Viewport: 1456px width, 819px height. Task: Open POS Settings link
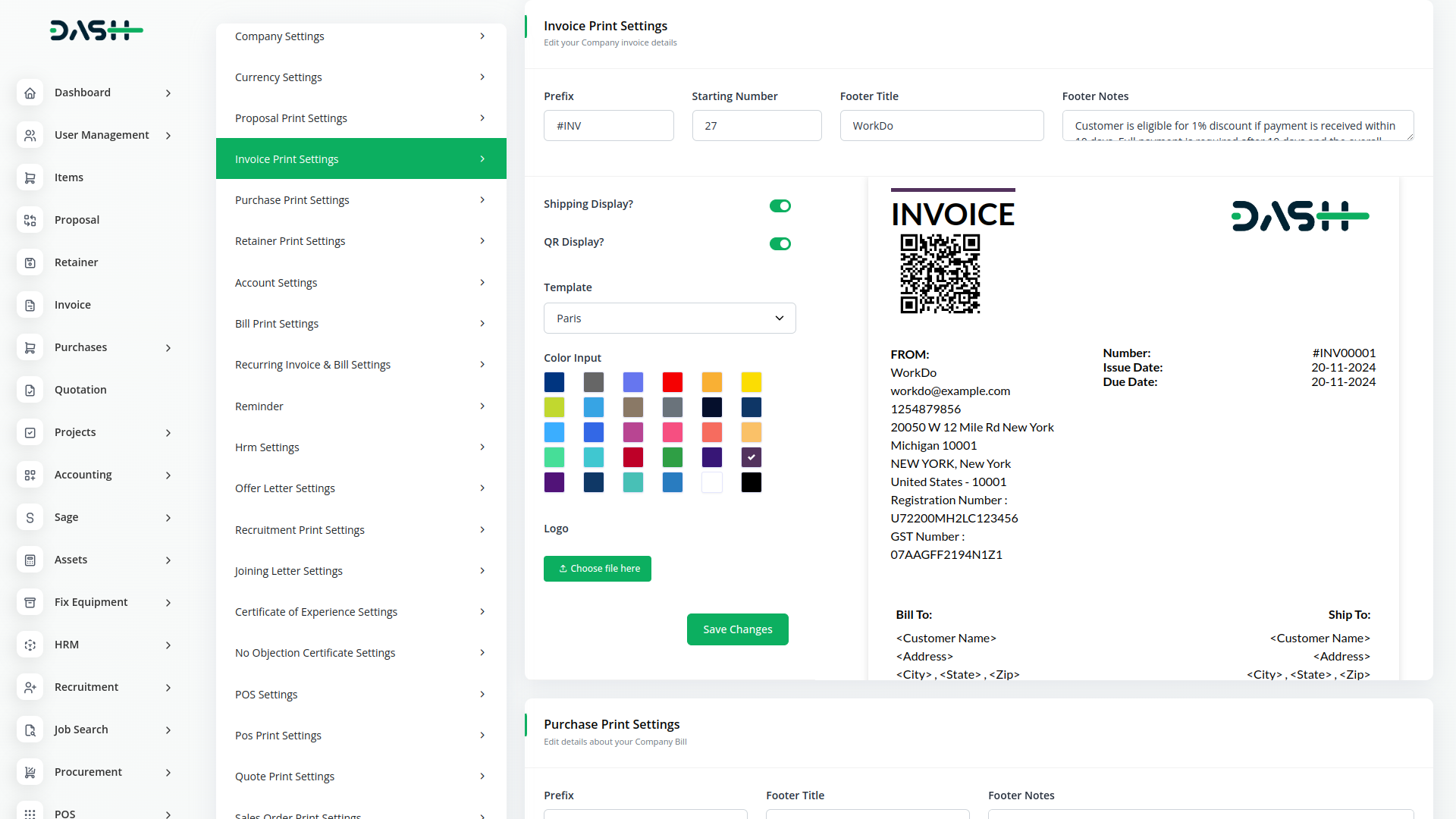point(361,695)
